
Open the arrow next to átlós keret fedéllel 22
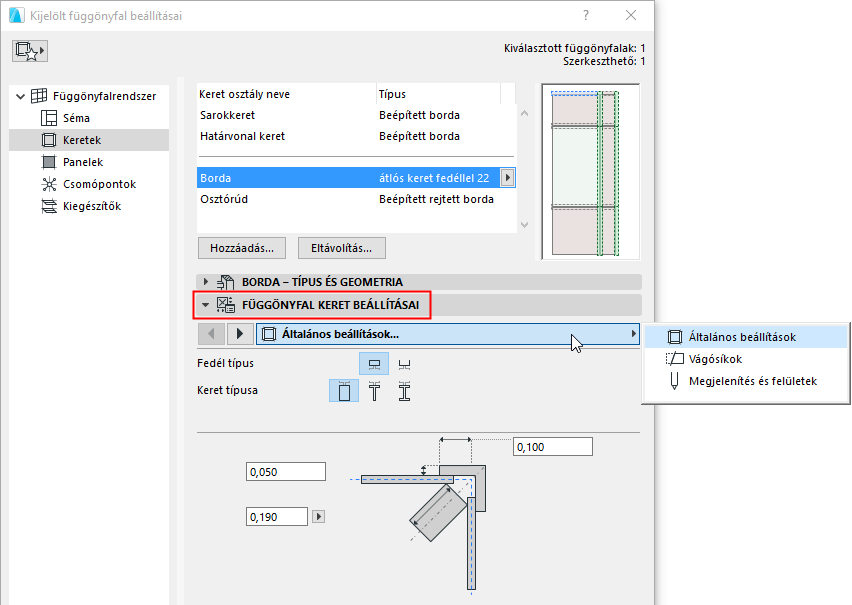[509, 176]
